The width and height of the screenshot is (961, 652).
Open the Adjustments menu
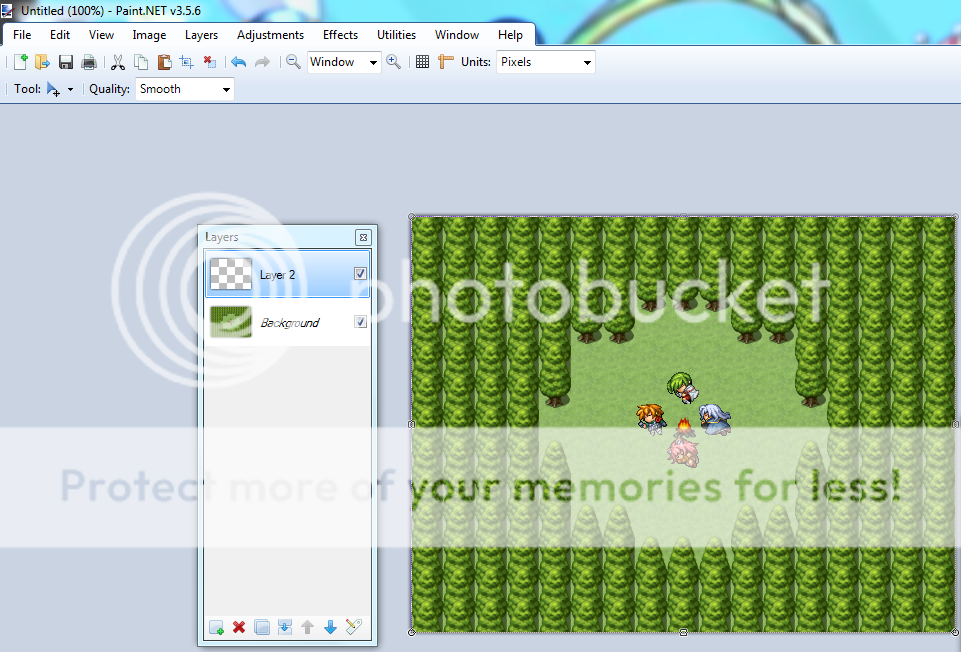[x=270, y=35]
